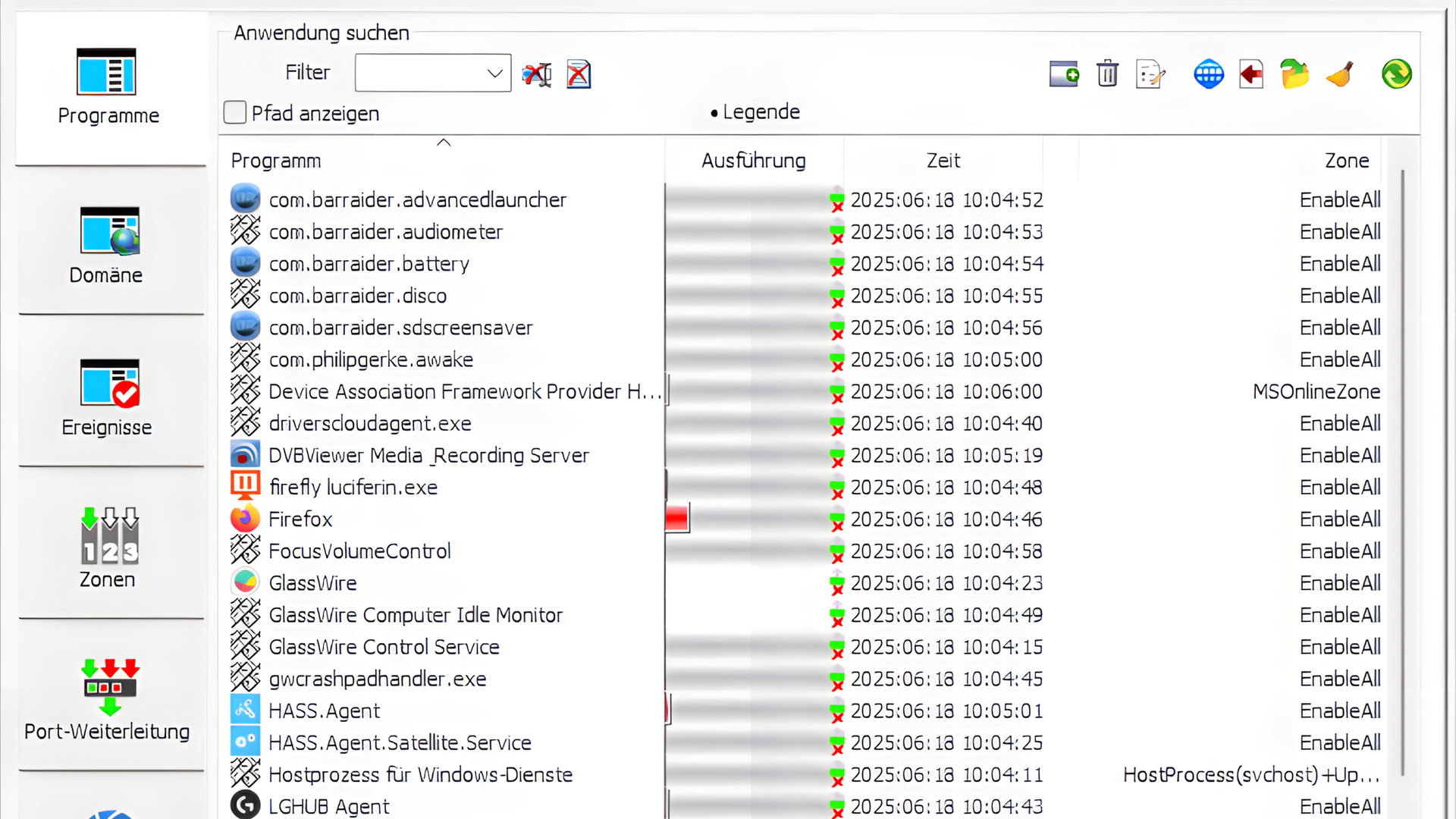Sort by the Zeit column header

943,161
